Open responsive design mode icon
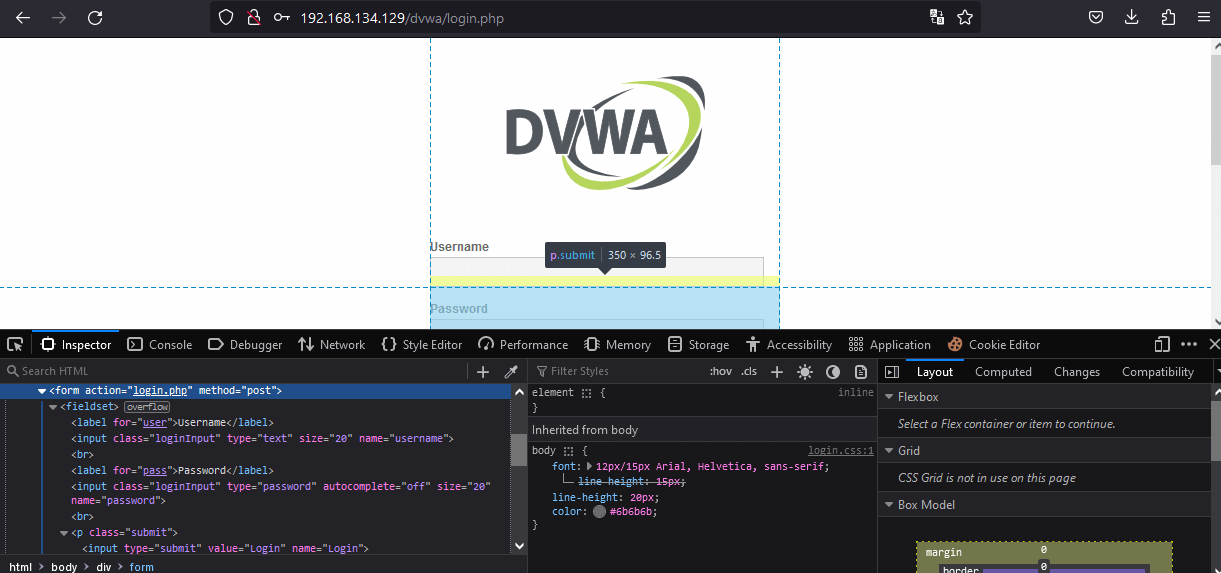 [1162, 345]
